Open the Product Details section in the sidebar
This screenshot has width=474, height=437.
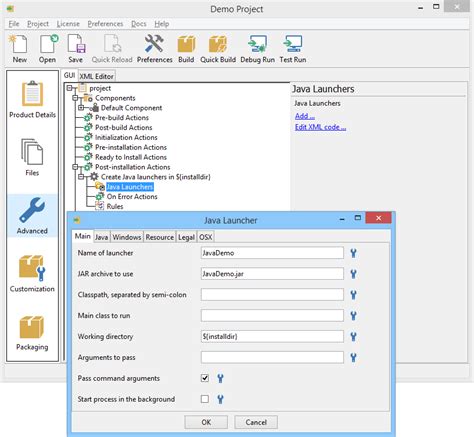[x=32, y=100]
